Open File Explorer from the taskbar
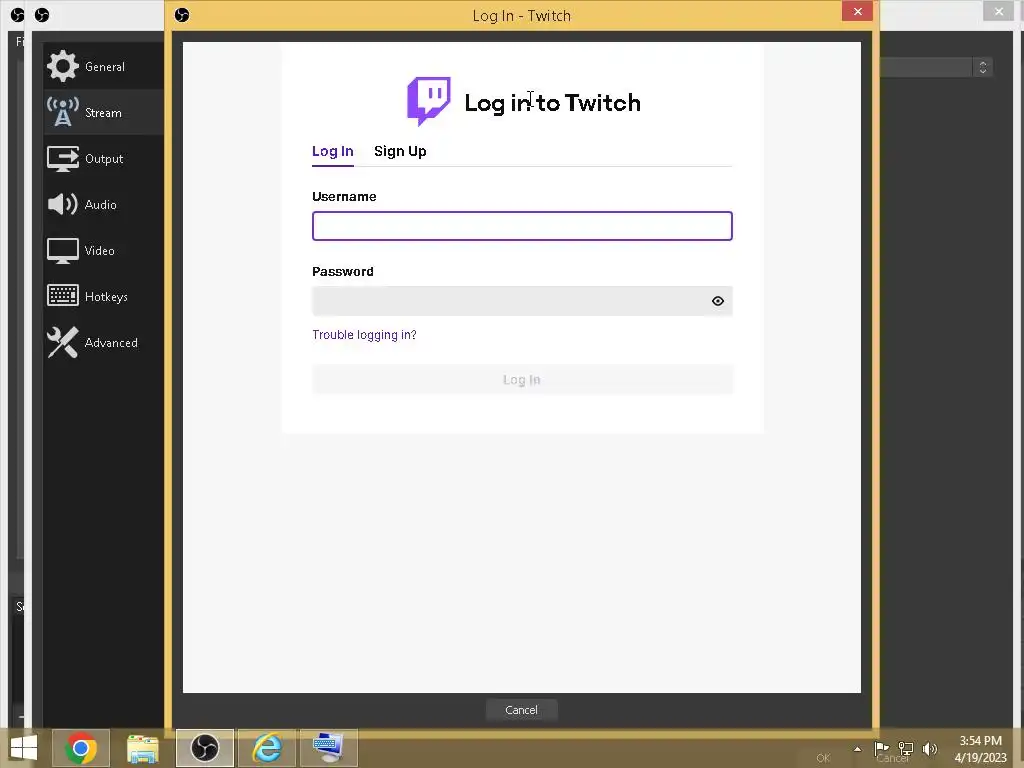The height and width of the screenshot is (768, 1024). click(x=142, y=748)
